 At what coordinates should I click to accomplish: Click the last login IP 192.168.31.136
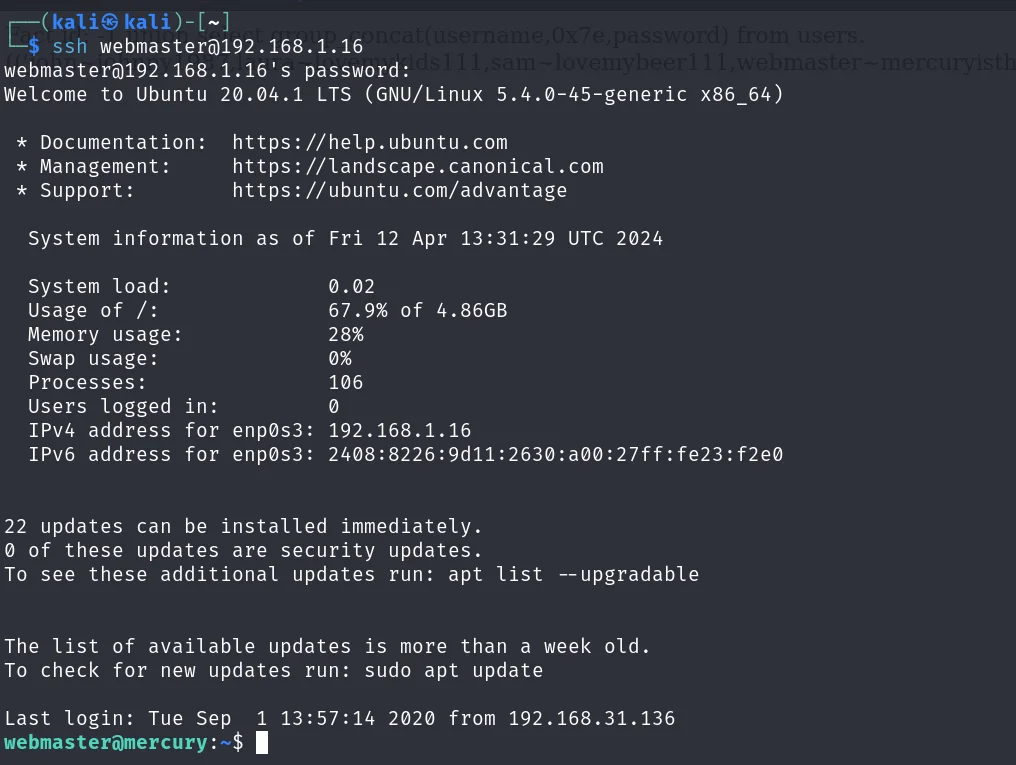tap(591, 718)
